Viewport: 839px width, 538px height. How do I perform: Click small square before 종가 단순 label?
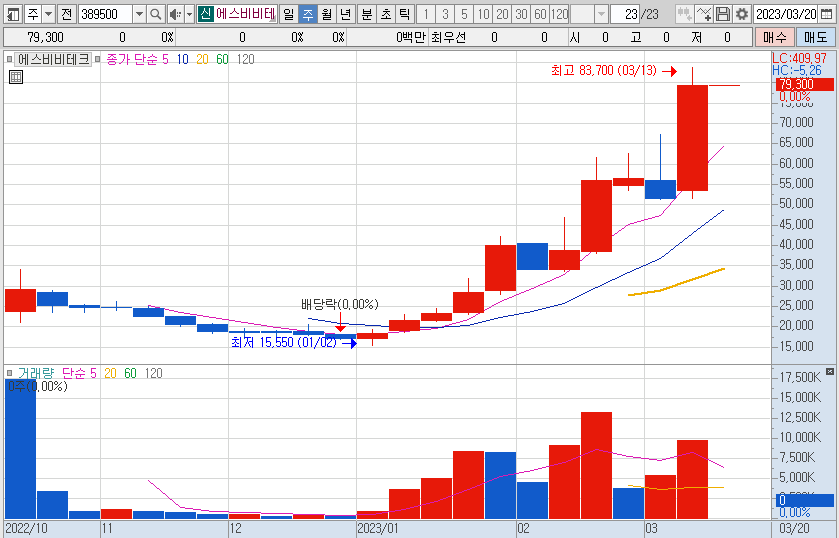point(97,59)
